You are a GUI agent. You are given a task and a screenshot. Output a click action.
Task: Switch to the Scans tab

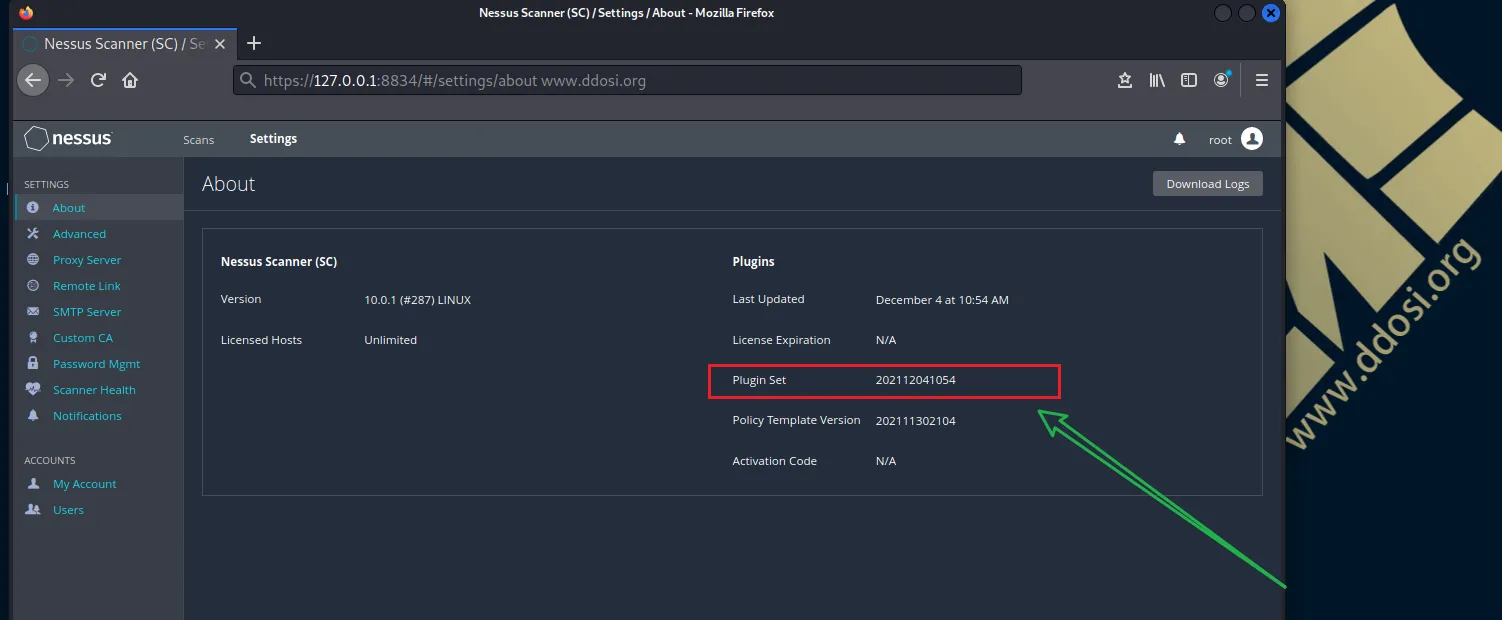[199, 140]
